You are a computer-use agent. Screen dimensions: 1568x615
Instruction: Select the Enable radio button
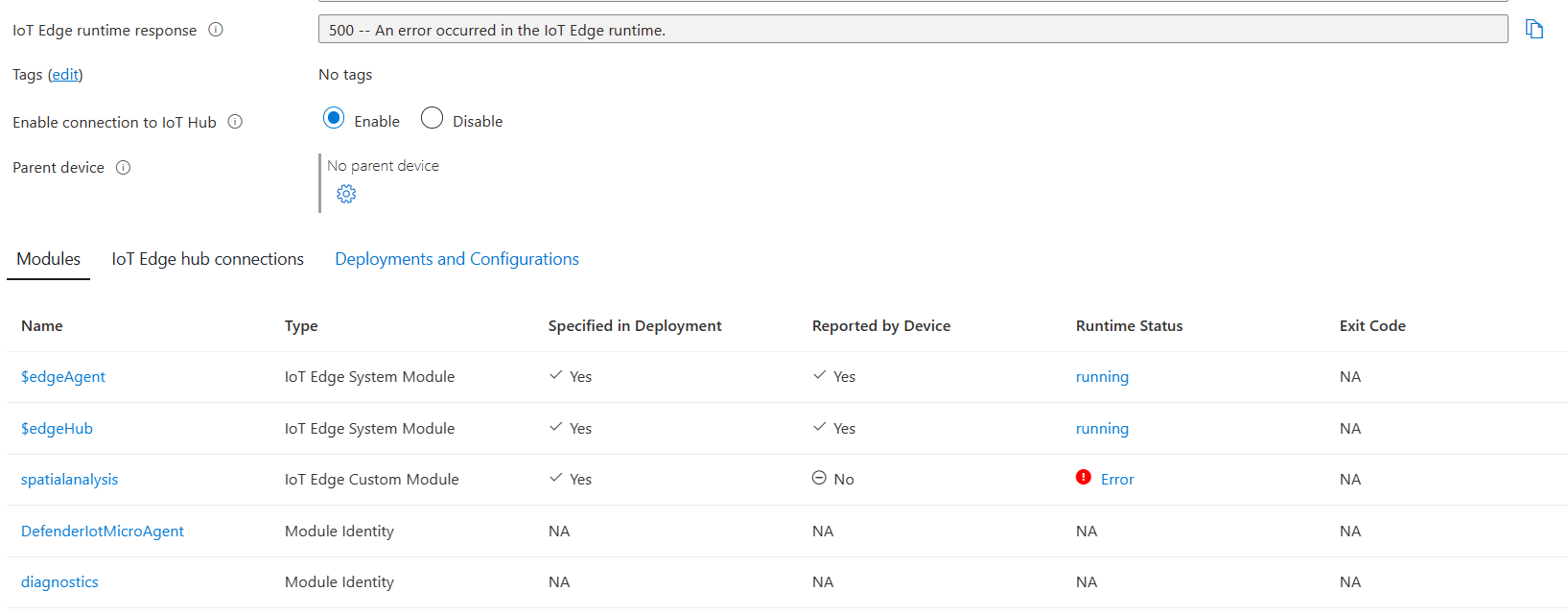coord(334,118)
